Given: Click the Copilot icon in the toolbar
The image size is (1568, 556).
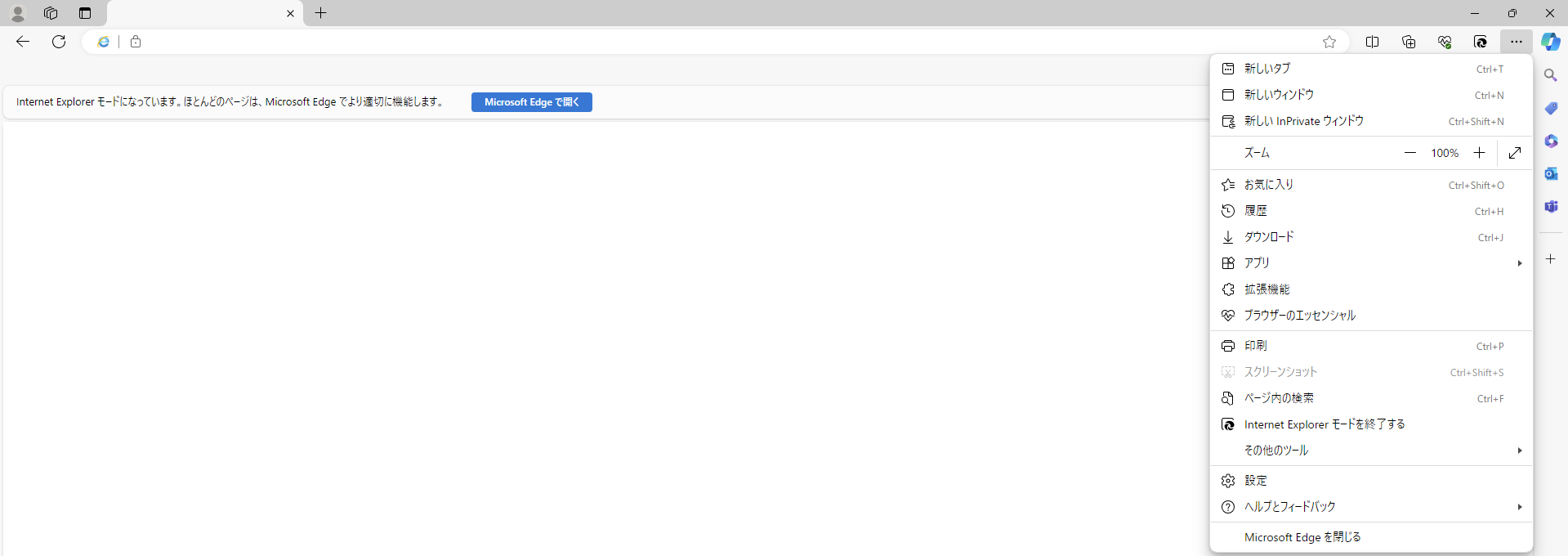Looking at the screenshot, I should coord(1550,42).
